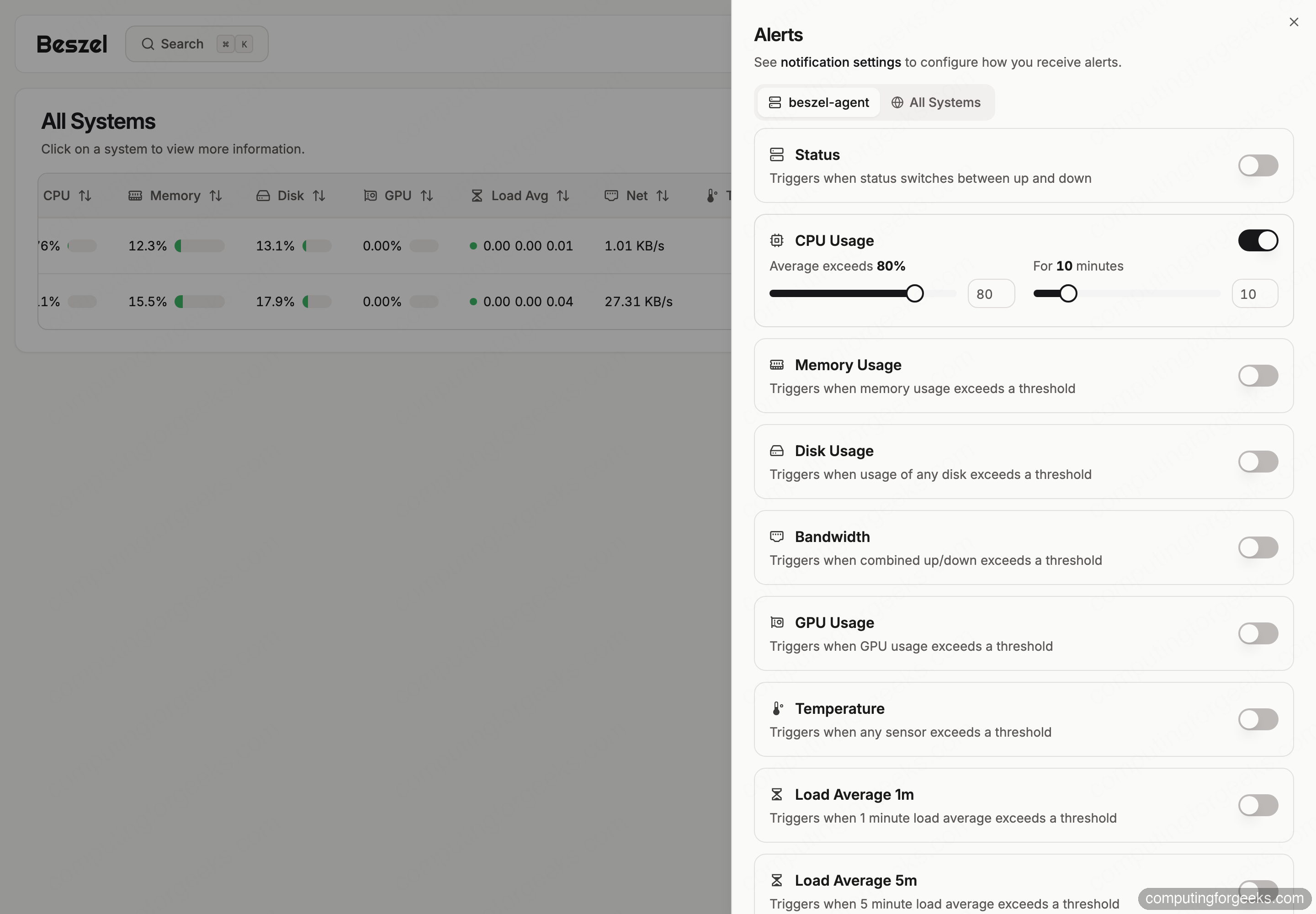Enable the Status alert toggle
The width and height of the screenshot is (1316, 914).
[x=1258, y=165]
